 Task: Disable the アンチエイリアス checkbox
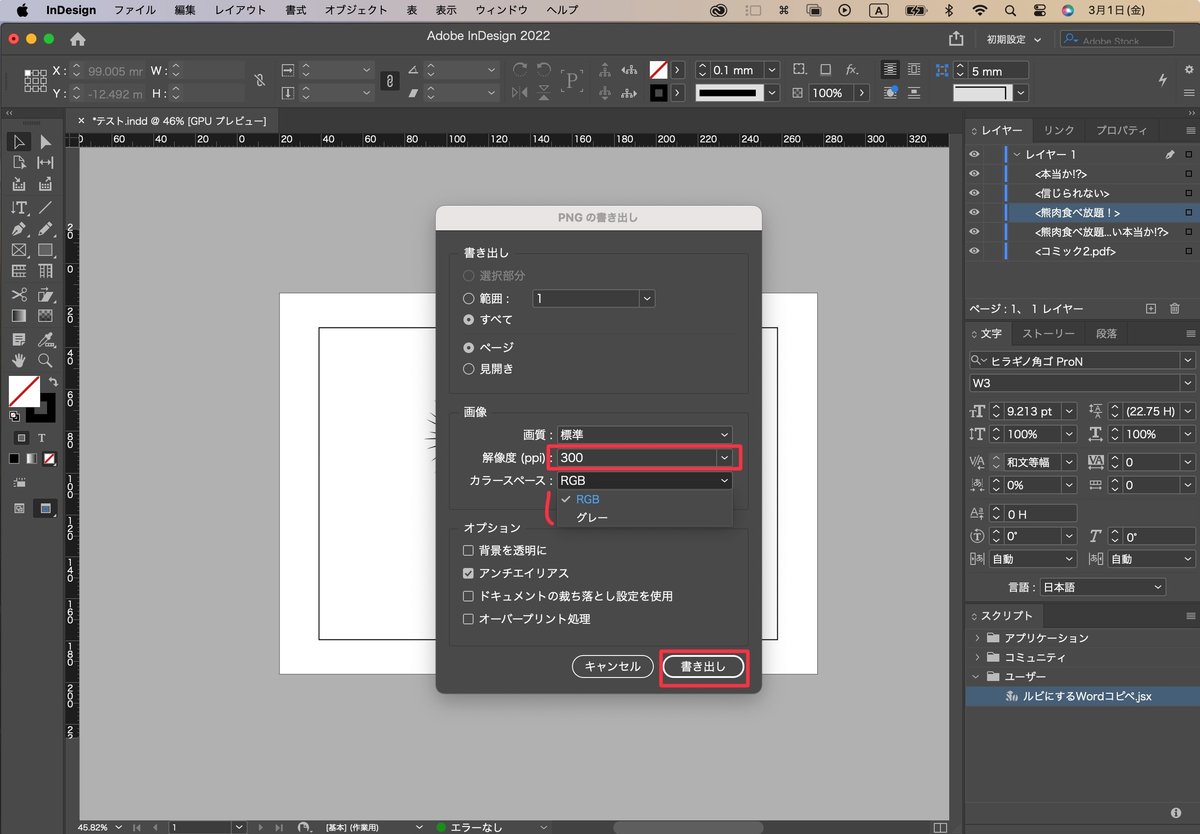click(x=468, y=573)
